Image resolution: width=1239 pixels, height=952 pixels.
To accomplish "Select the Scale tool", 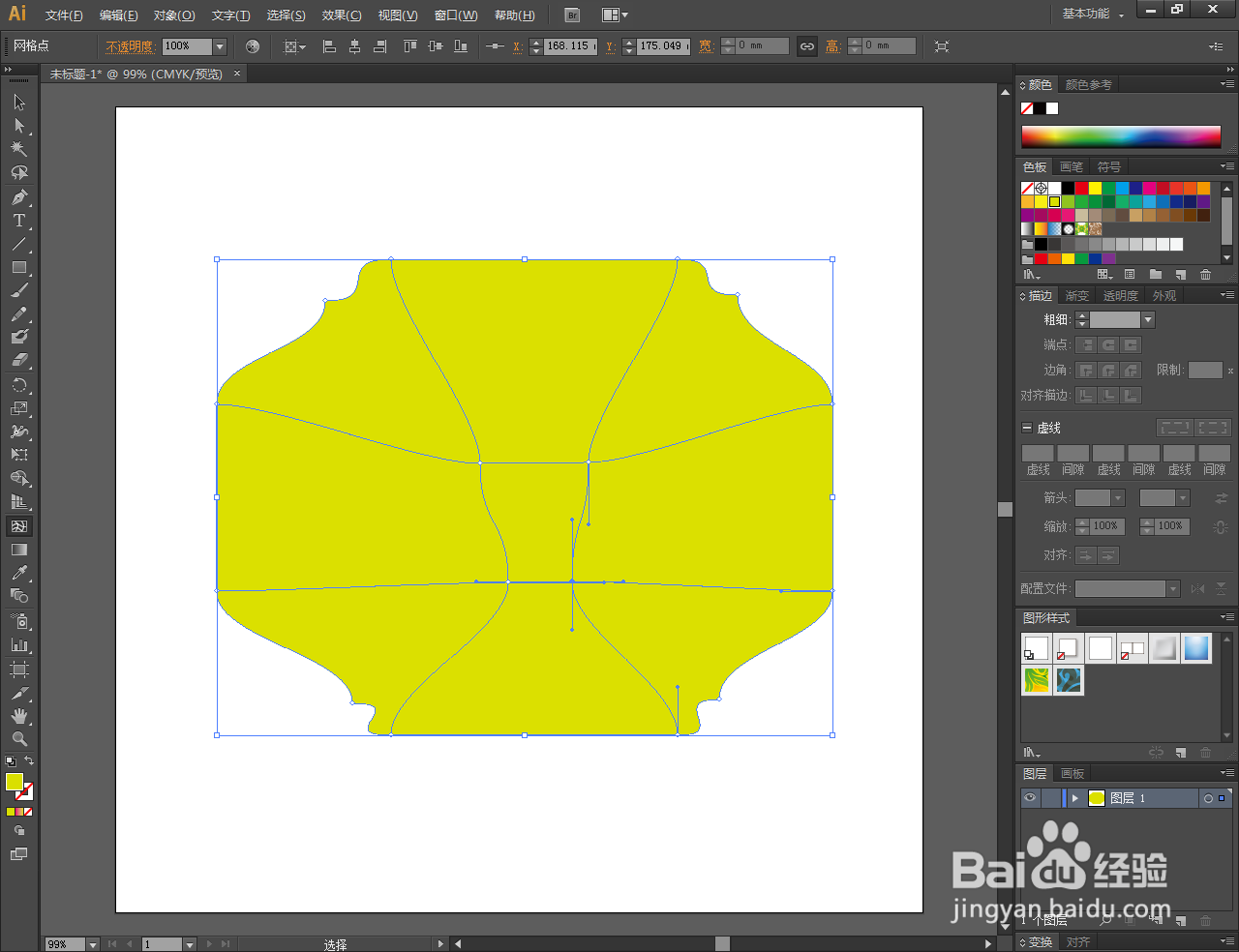I will (x=19, y=408).
